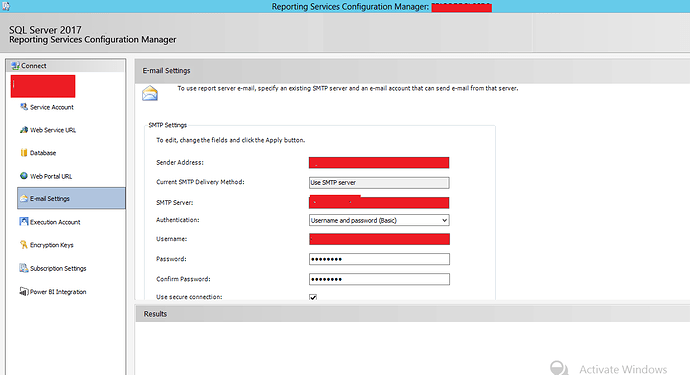Open Execution Account page
This screenshot has height=375, width=690.
pos(55,222)
